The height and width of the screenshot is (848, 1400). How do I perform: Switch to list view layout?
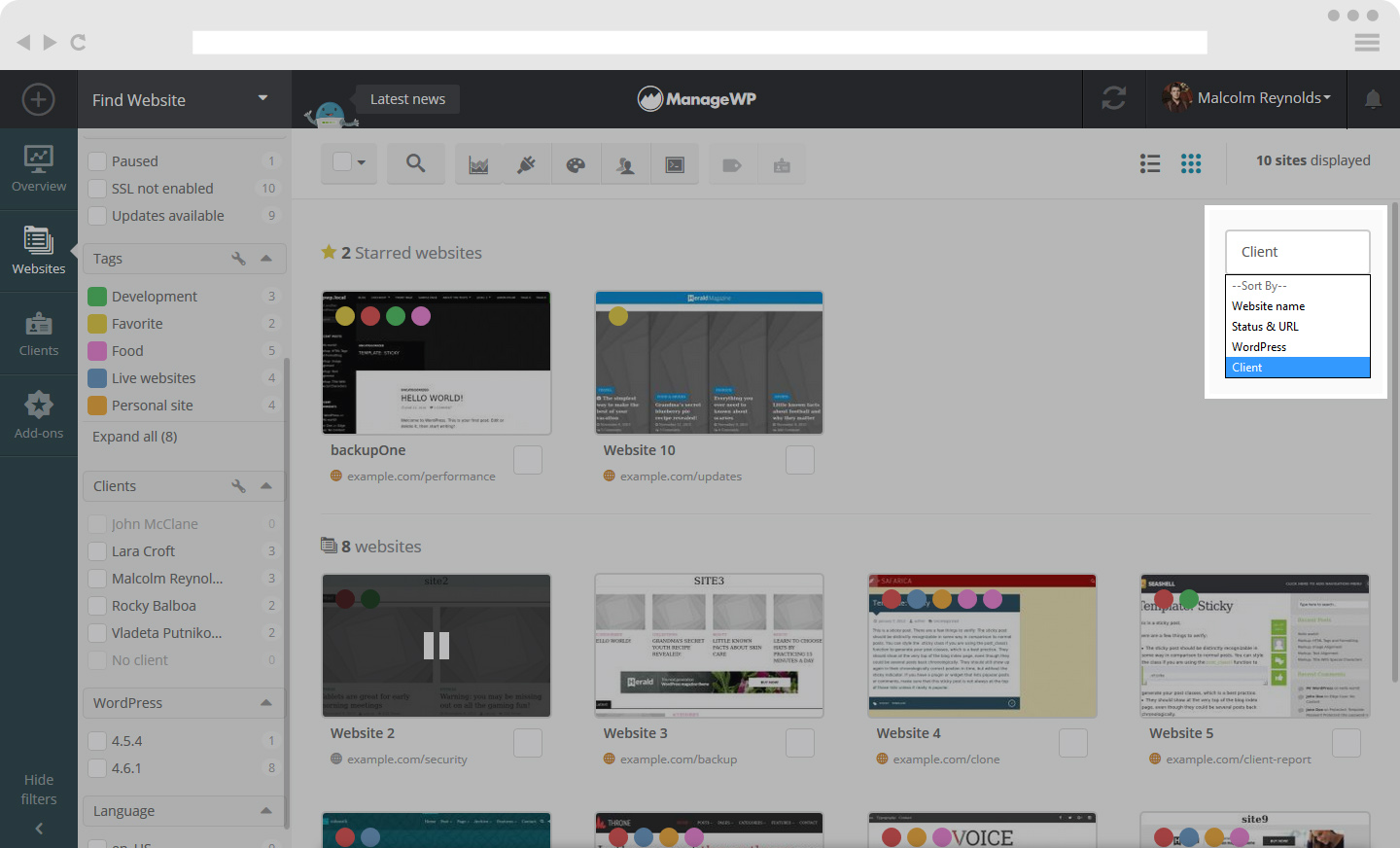coord(1150,163)
